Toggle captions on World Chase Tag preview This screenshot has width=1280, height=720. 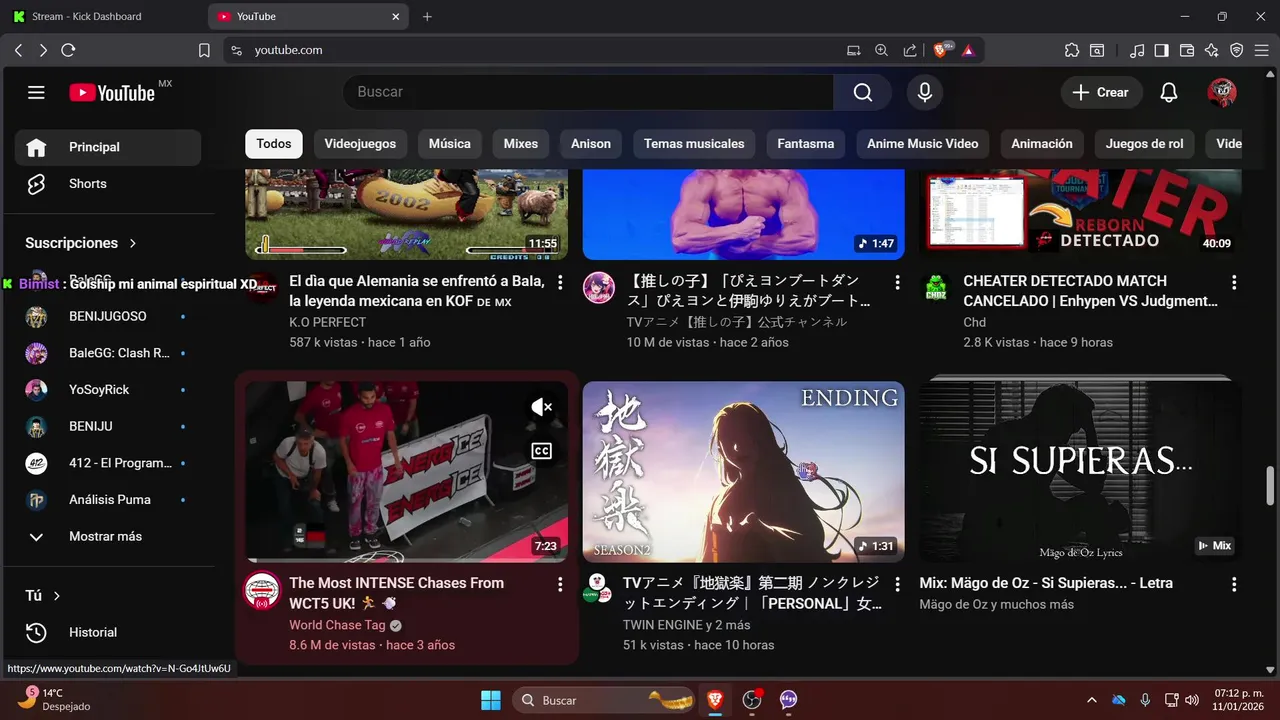point(541,451)
